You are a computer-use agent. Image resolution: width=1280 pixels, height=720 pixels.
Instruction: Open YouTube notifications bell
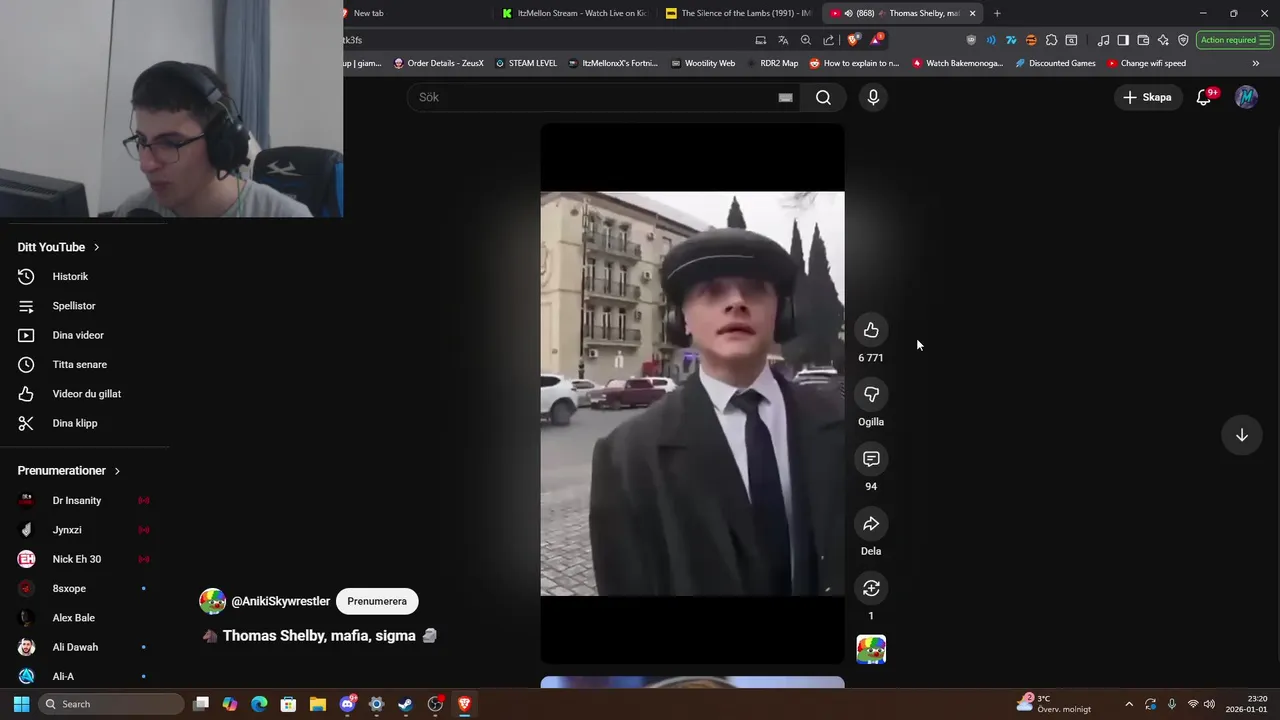(1204, 97)
